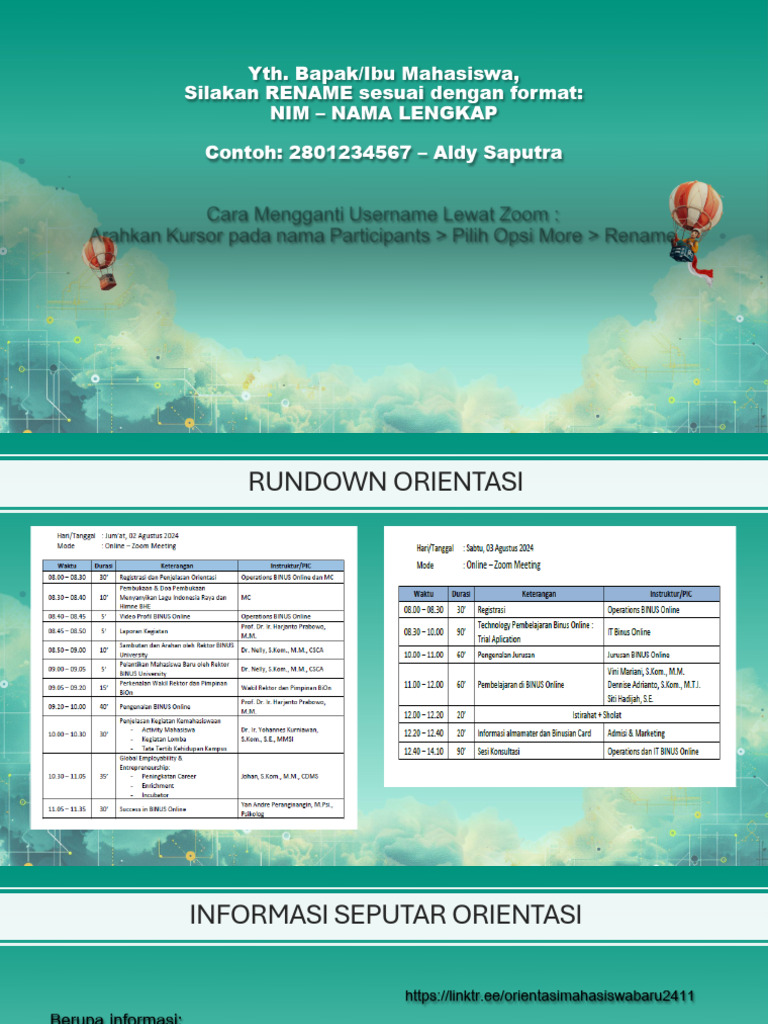Click the date 'Sabtu, 03 Agustus 2024'
Image resolution: width=768 pixels, height=1024 pixels.
click(500, 548)
